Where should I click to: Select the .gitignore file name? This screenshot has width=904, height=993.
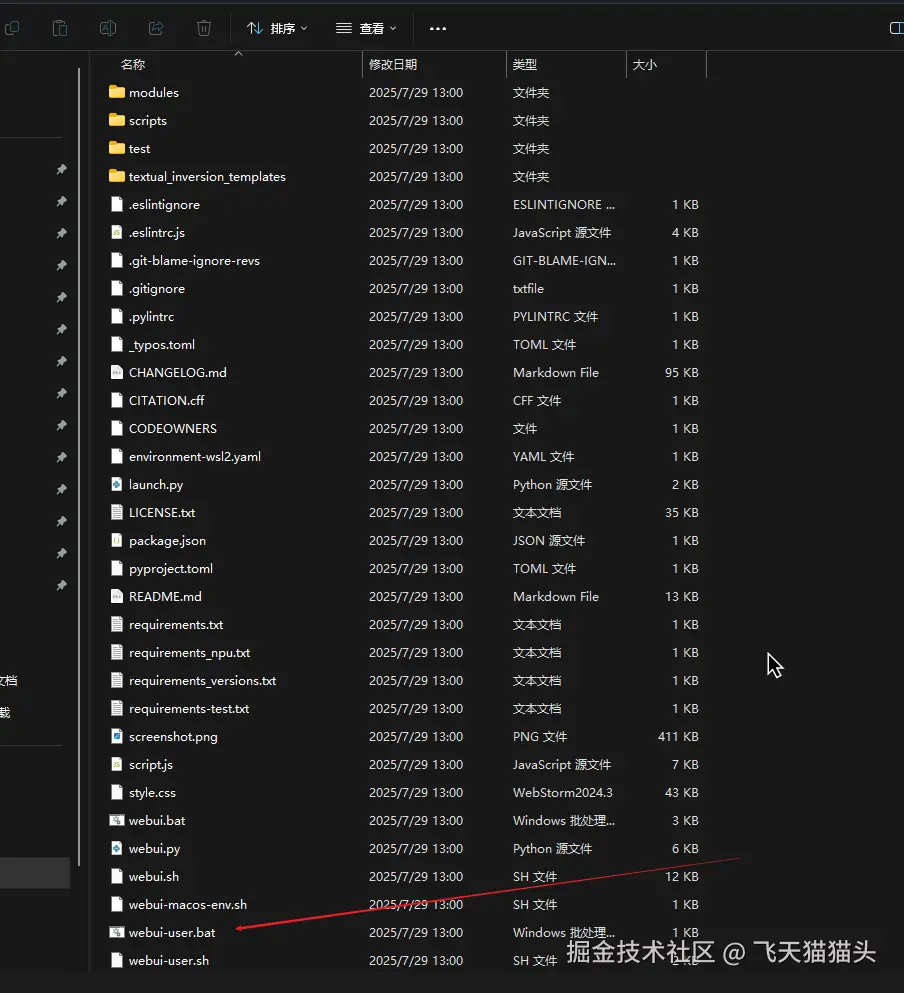tap(156, 289)
